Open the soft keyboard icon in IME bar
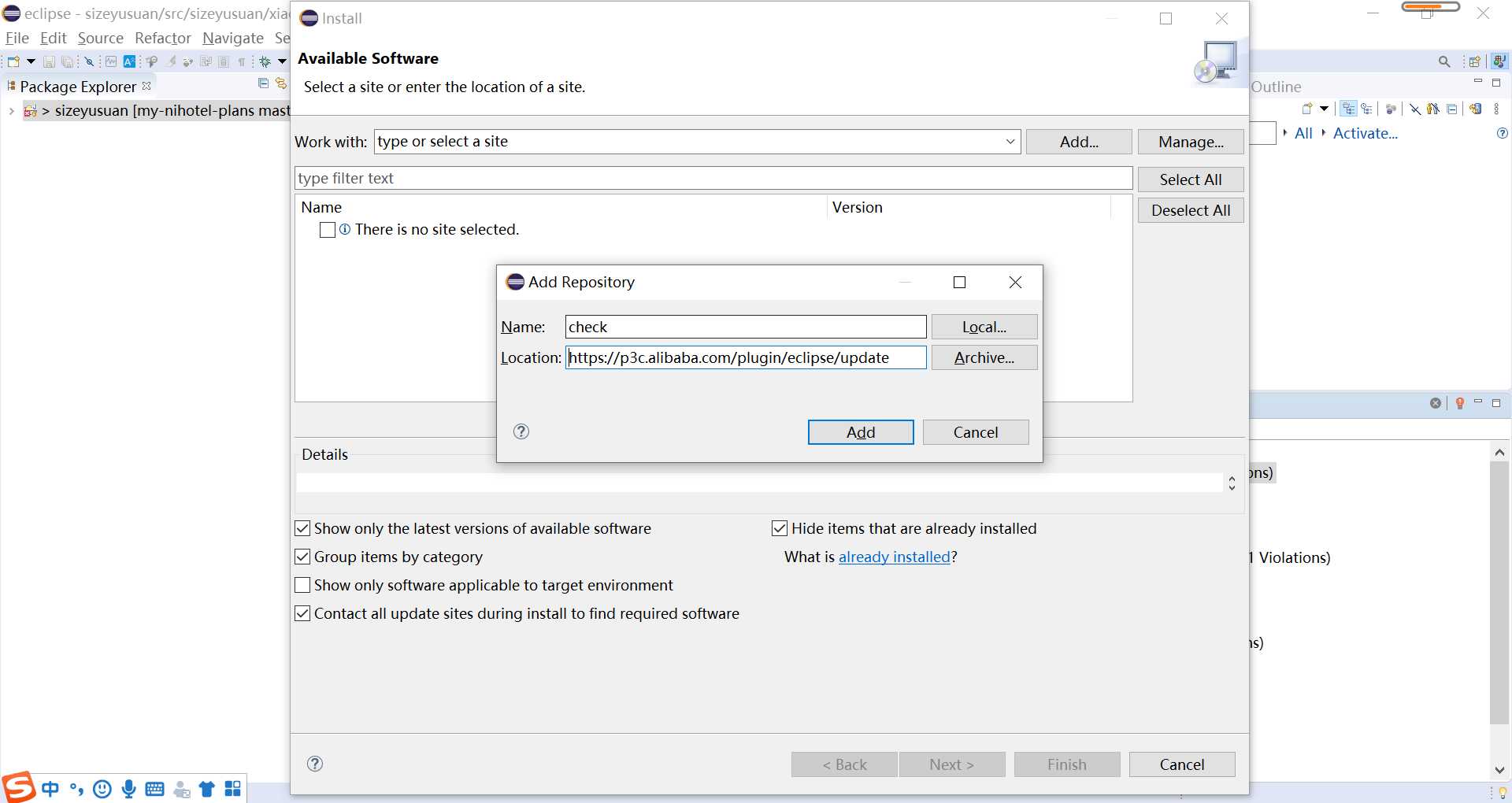 coord(155,789)
